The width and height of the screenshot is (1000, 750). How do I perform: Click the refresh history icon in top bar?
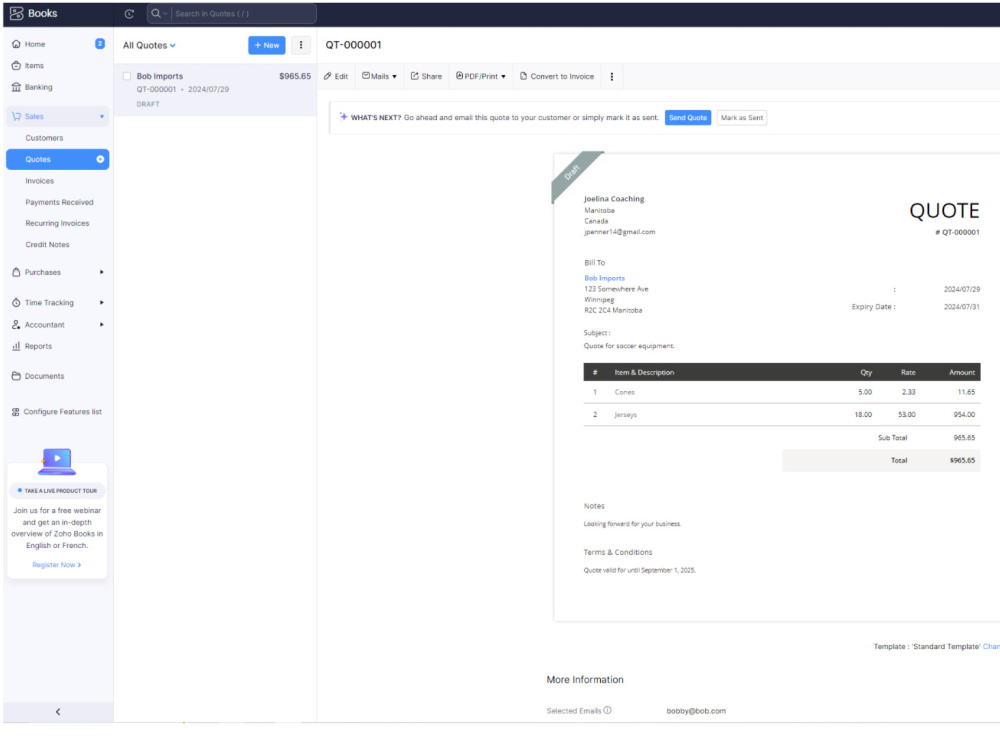tap(129, 13)
